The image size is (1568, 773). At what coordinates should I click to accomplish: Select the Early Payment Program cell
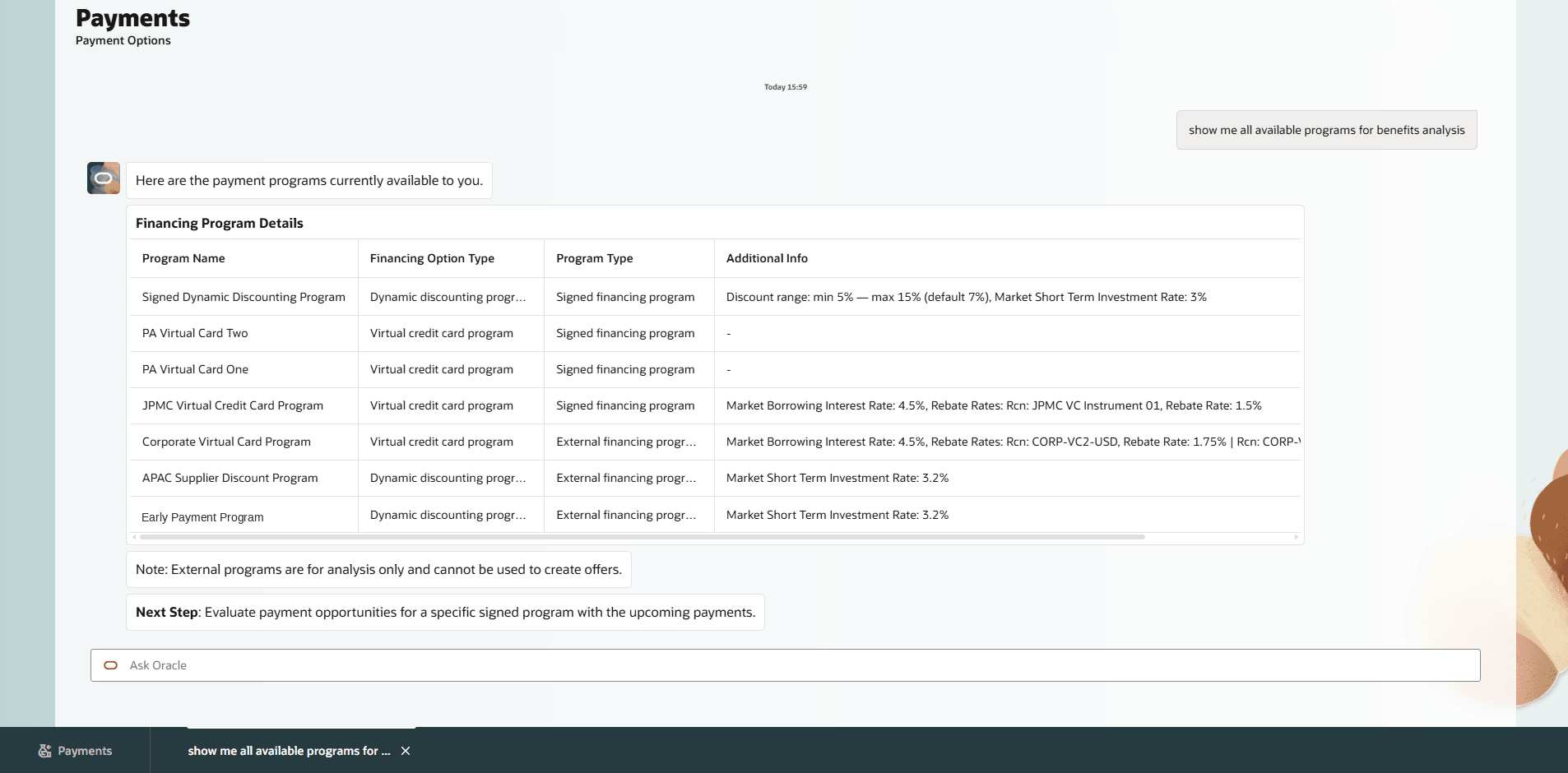click(244, 516)
